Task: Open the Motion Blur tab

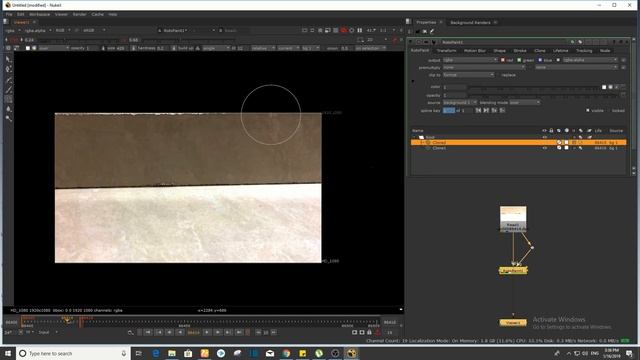Action: point(475,51)
